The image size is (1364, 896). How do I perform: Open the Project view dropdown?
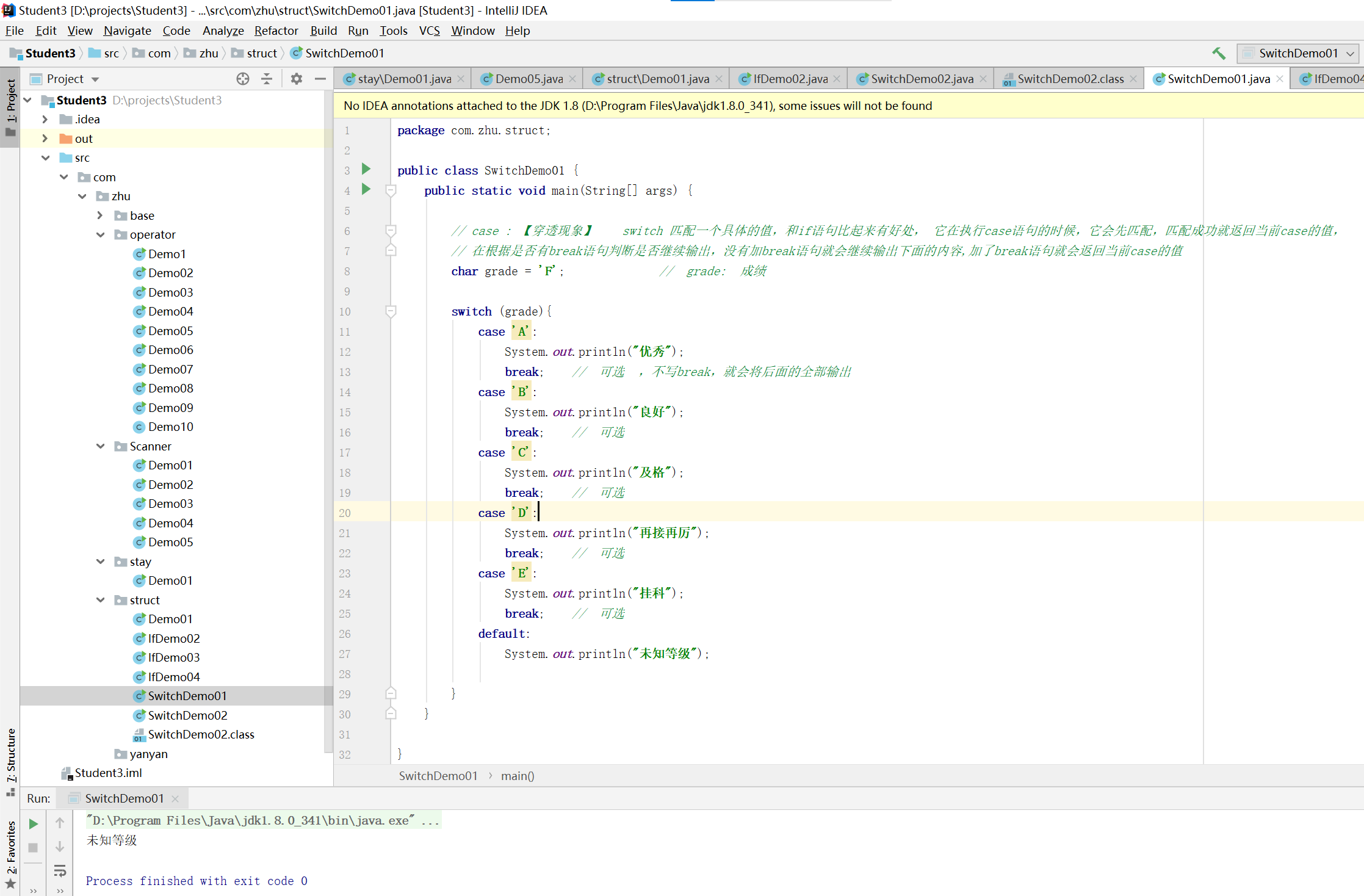[x=95, y=79]
